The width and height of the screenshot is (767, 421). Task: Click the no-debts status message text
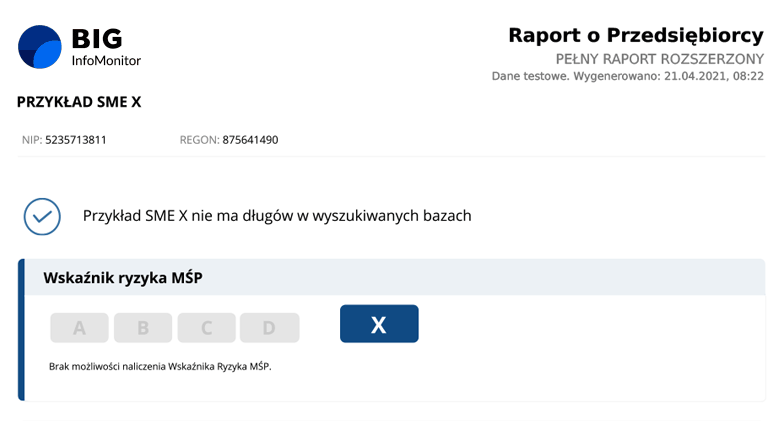(x=276, y=215)
